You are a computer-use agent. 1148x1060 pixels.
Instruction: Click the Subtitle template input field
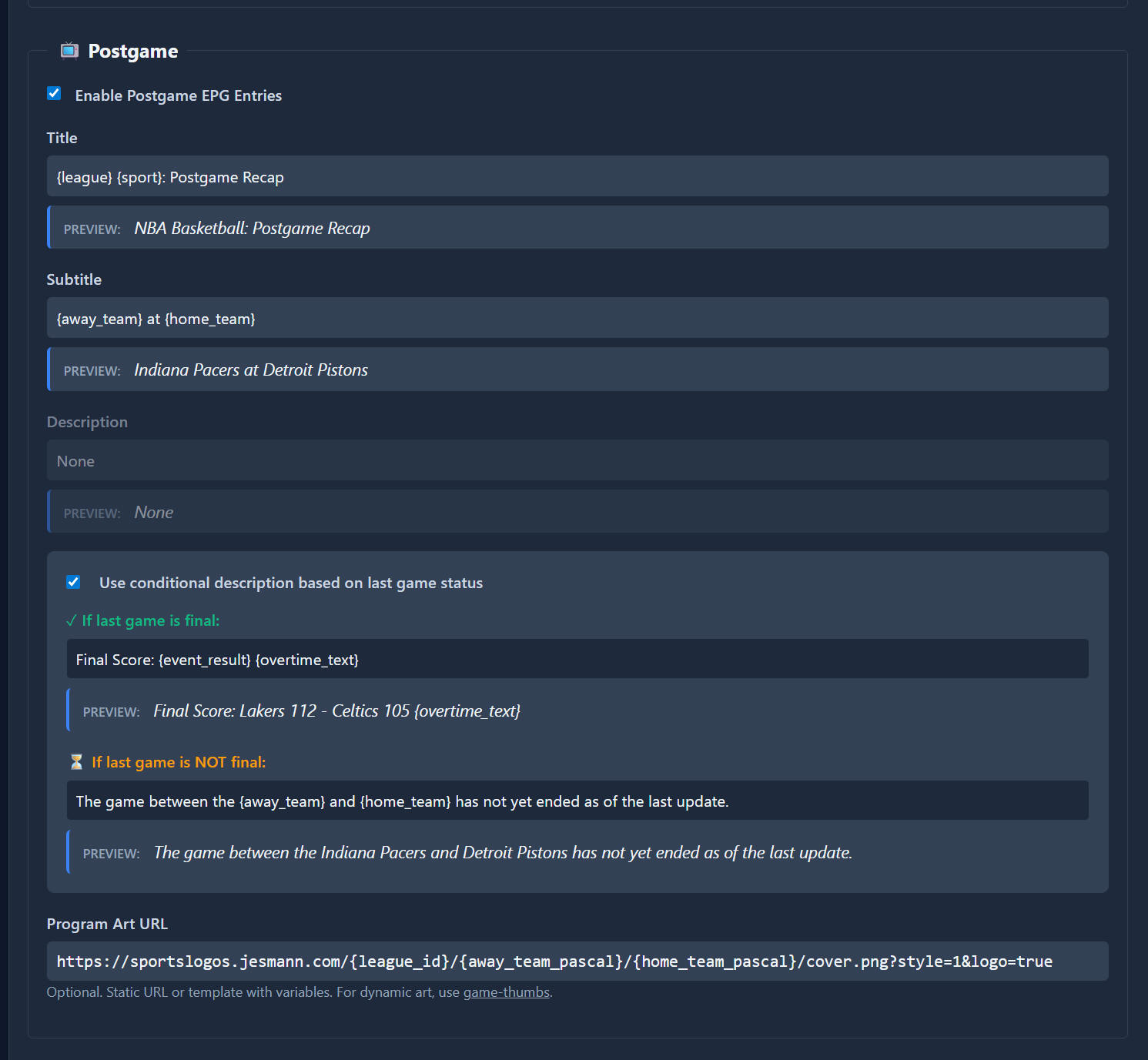click(x=577, y=319)
